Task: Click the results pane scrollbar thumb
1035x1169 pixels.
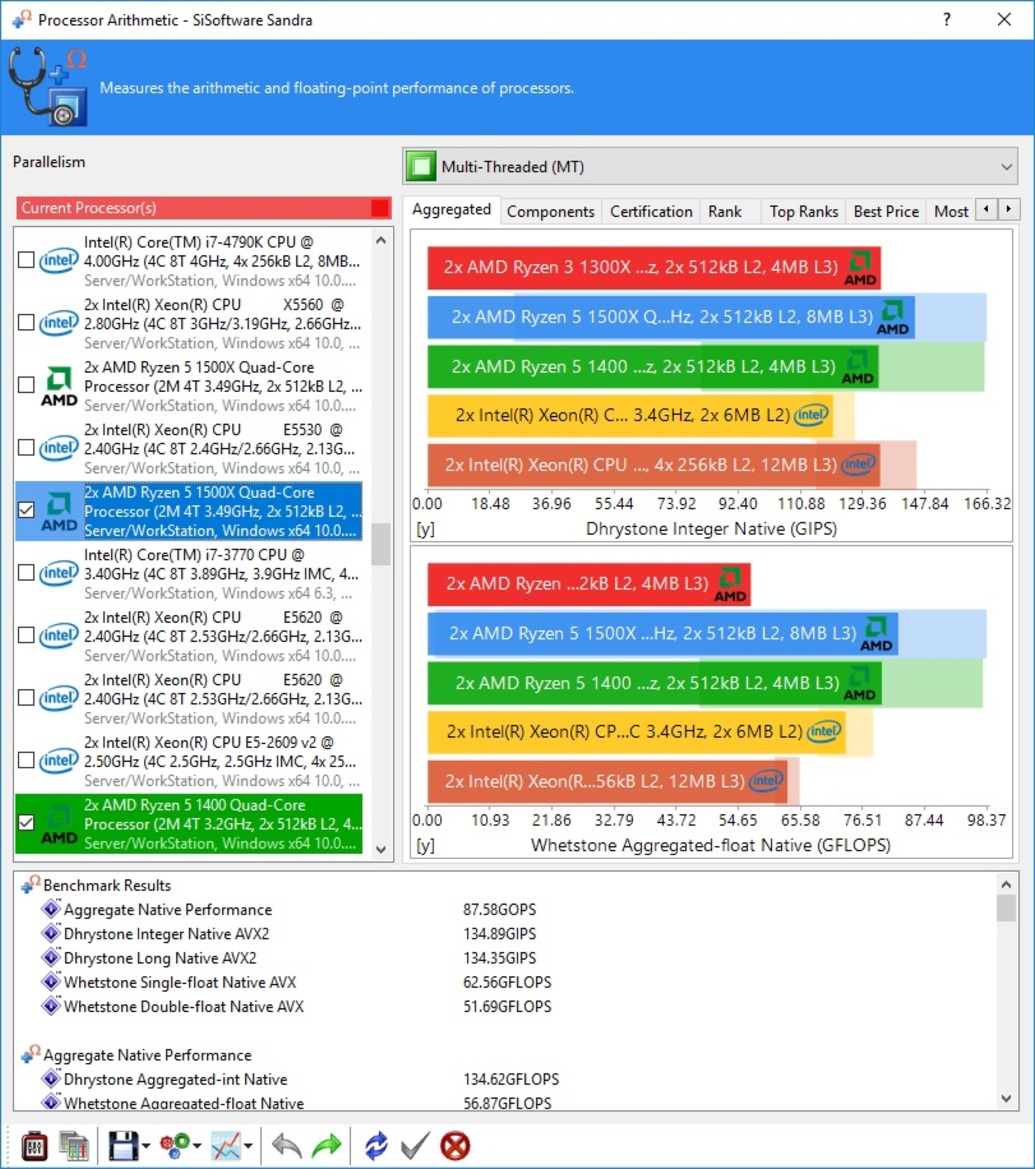Action: 1006,908
